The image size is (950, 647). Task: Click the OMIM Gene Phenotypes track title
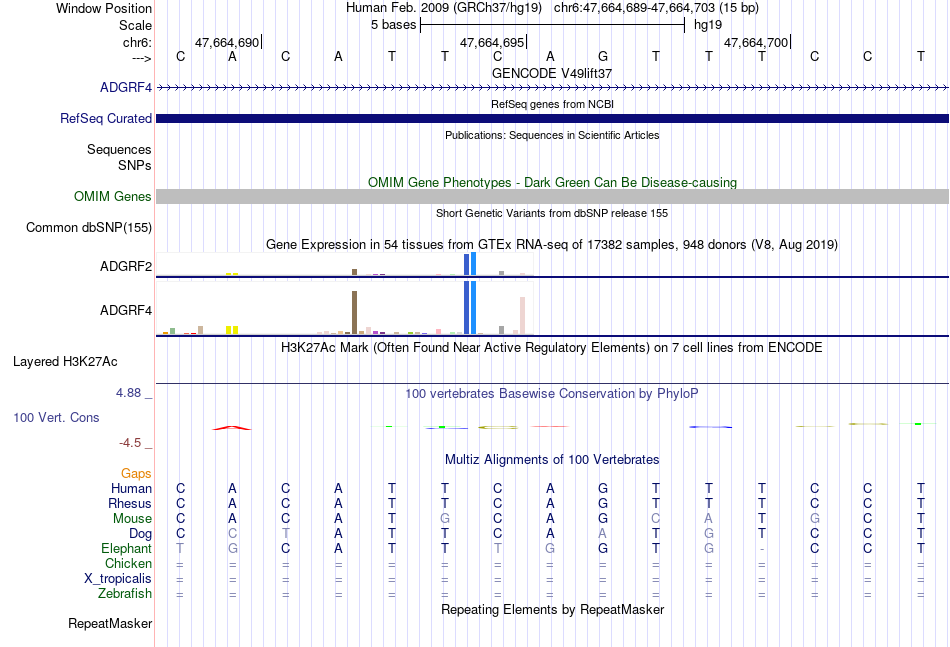click(x=552, y=182)
